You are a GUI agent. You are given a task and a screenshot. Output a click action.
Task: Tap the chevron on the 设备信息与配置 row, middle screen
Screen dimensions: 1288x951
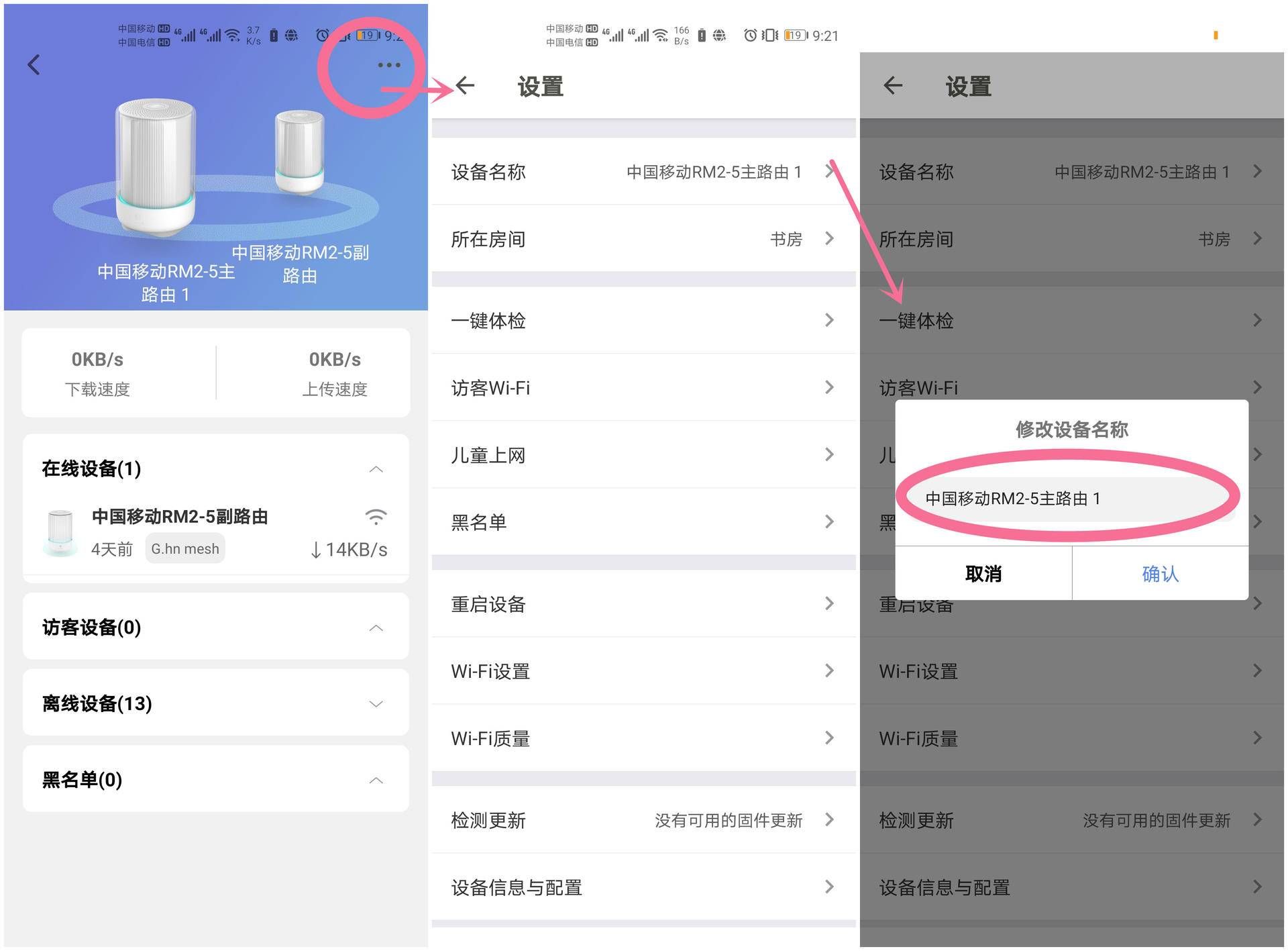[x=830, y=887]
